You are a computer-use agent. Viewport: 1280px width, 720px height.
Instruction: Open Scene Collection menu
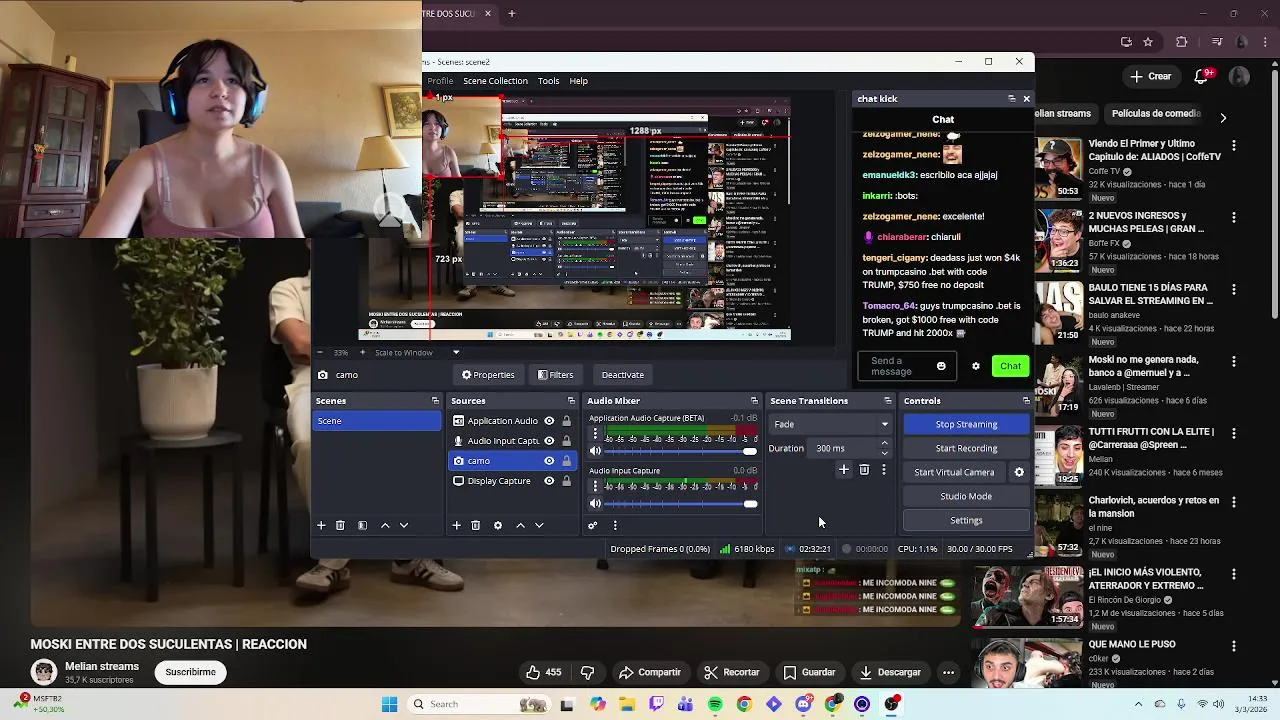coord(495,81)
